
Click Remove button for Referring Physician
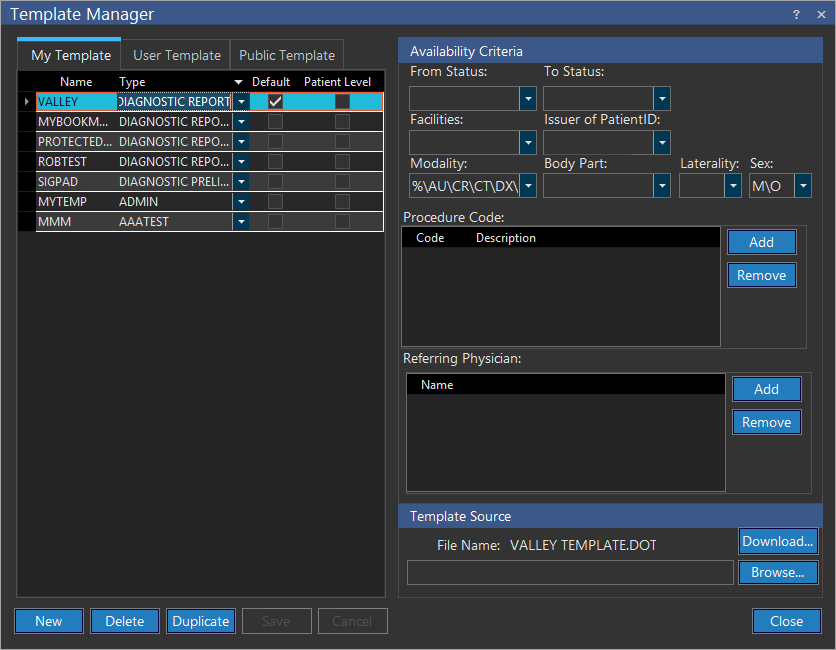[766, 422]
